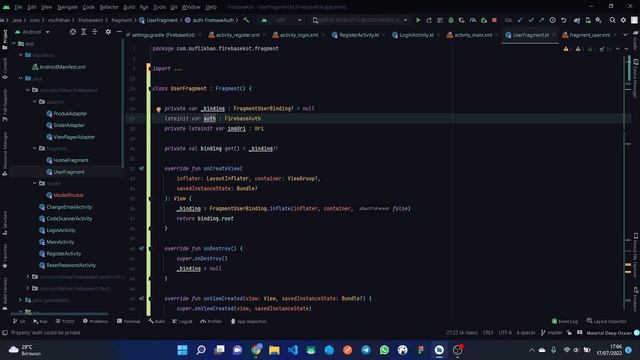Click the Git rollback undo icon

pyautogui.click(x=564, y=20)
